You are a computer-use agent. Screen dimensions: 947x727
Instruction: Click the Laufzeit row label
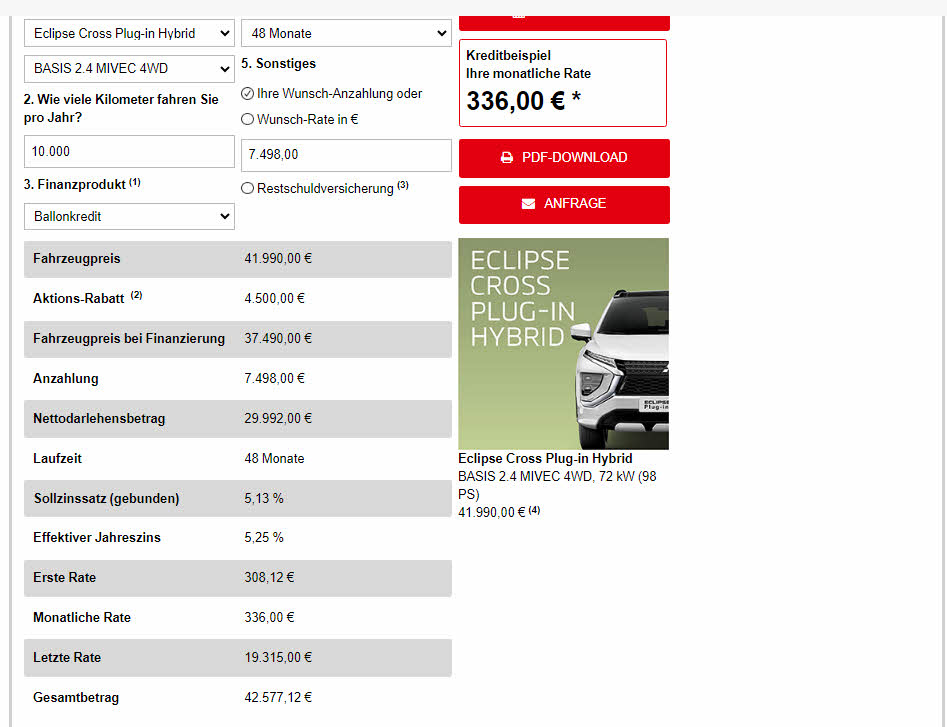pyautogui.click(x=57, y=458)
